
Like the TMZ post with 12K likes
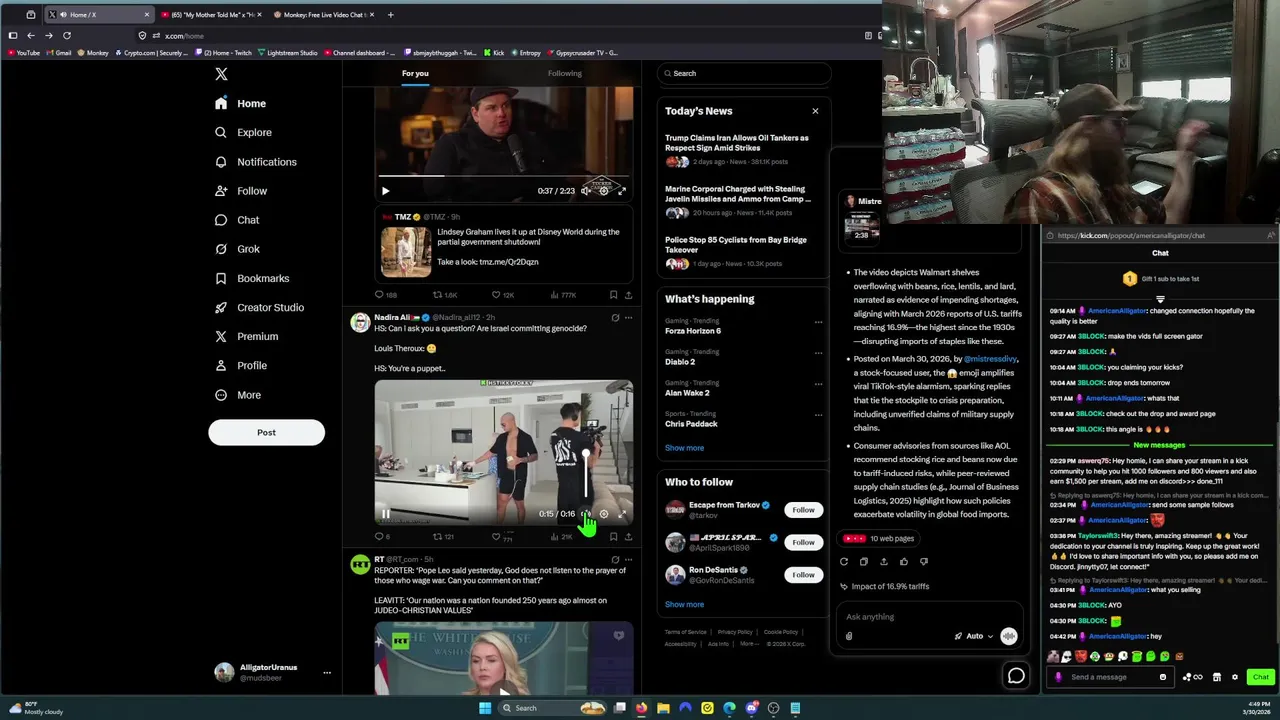pos(496,295)
